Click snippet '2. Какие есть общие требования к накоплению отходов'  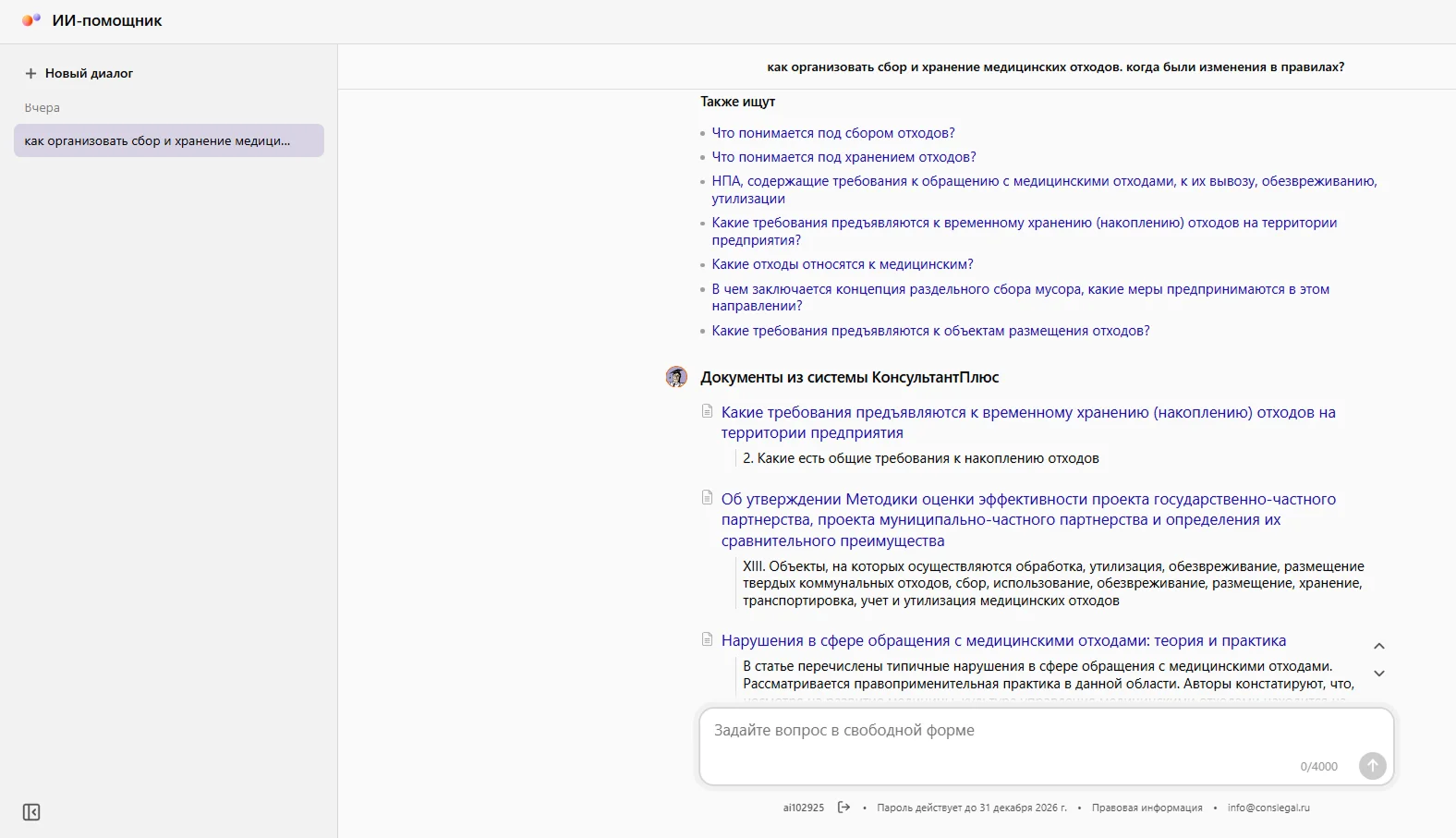[x=921, y=458]
